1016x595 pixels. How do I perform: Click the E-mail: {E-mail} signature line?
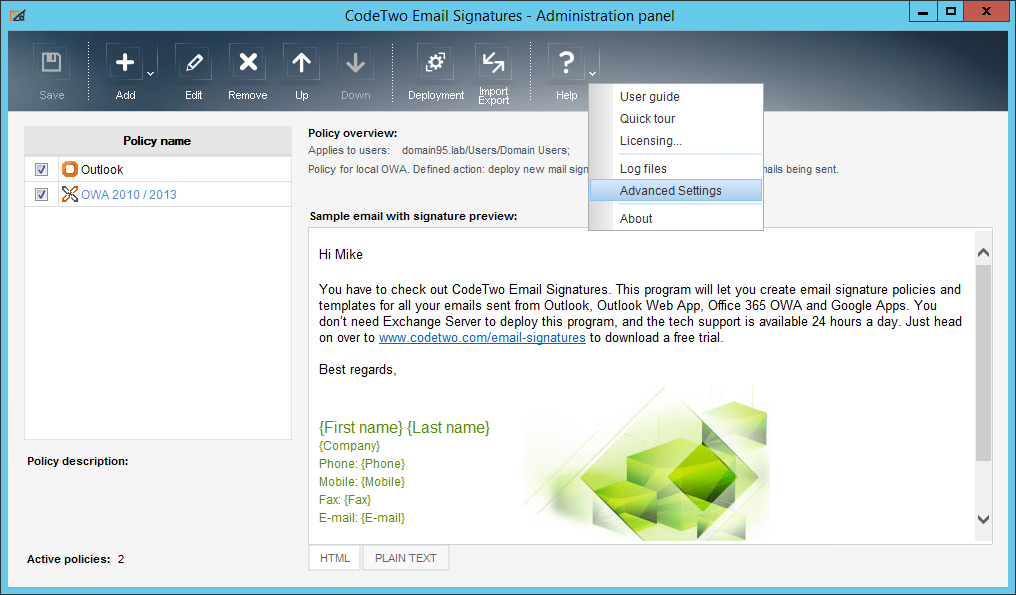pos(362,518)
